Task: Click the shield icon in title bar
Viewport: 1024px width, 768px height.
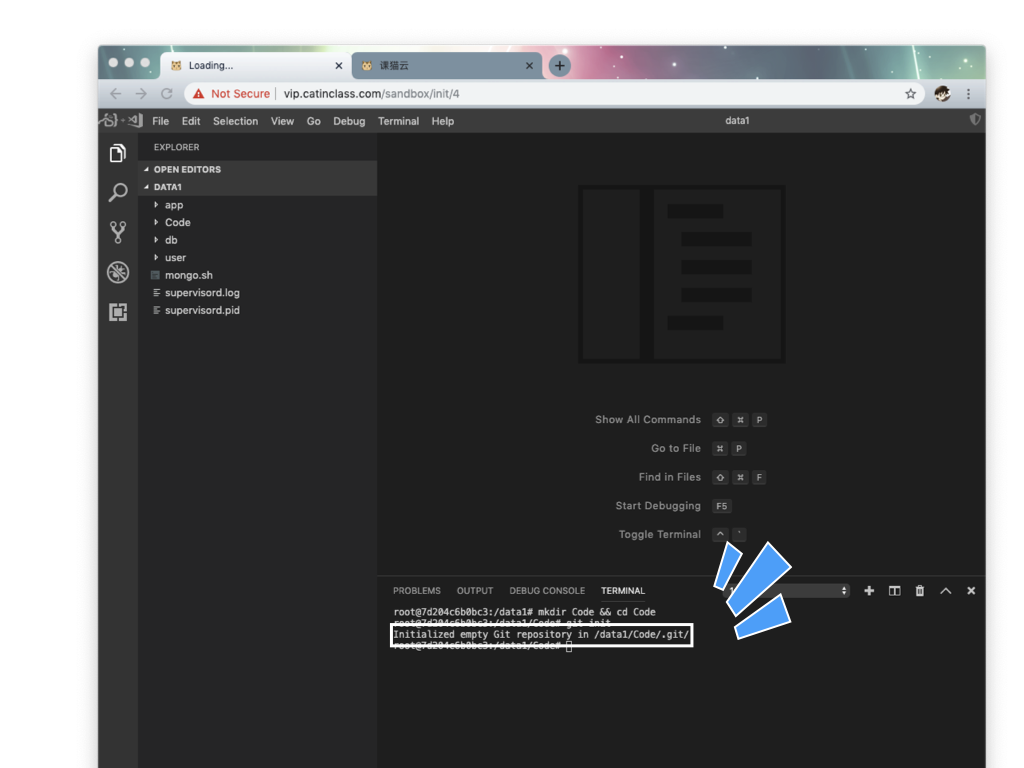Action: pos(975,120)
